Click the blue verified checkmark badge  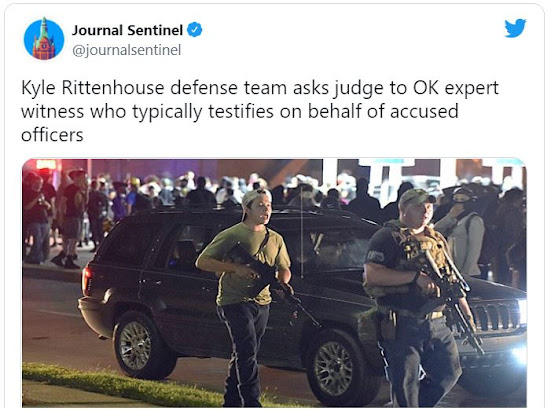[194, 30]
